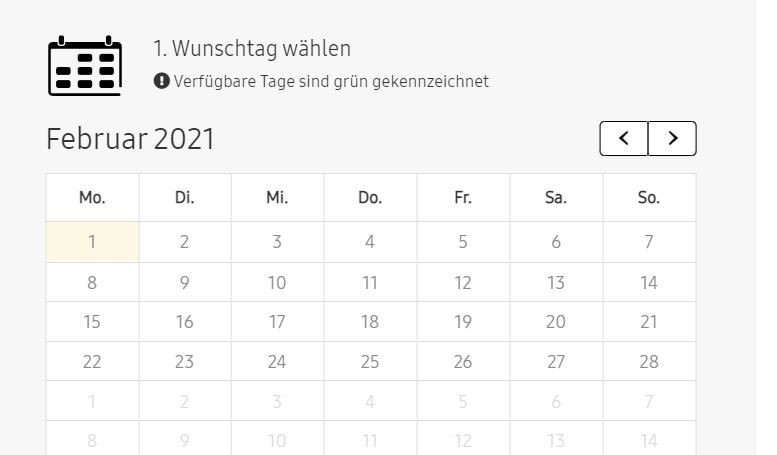
Task: Click the So. weekday column header
Action: click(649, 198)
